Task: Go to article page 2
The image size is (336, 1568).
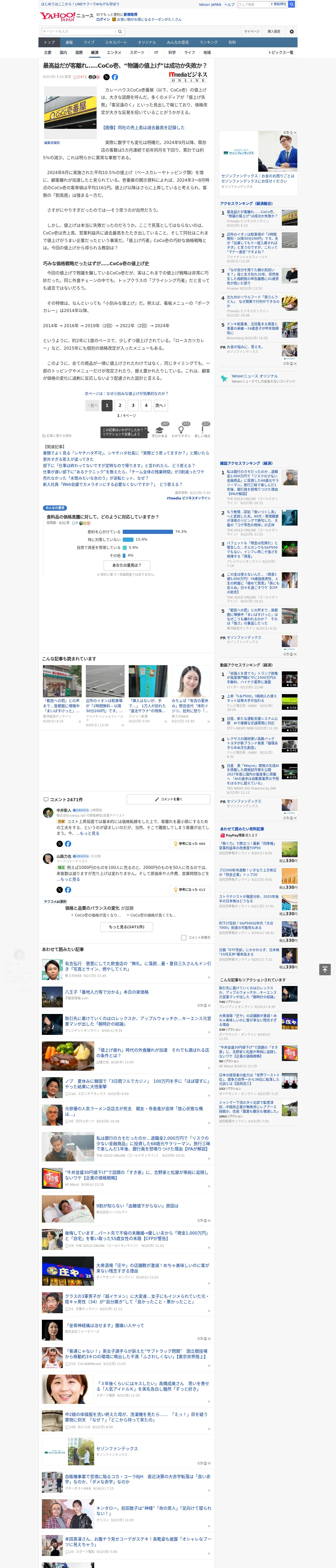Action: click(x=120, y=405)
